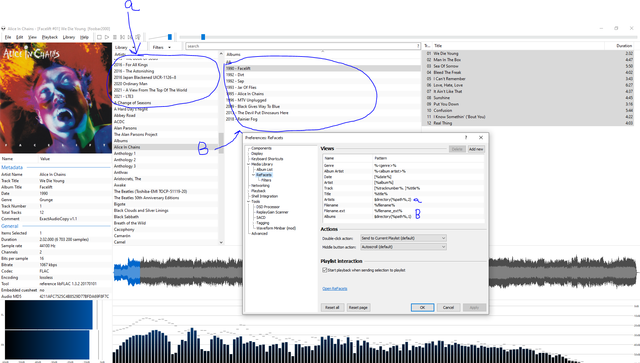
Task: Open Middle button action dropdown
Action: pos(403,247)
